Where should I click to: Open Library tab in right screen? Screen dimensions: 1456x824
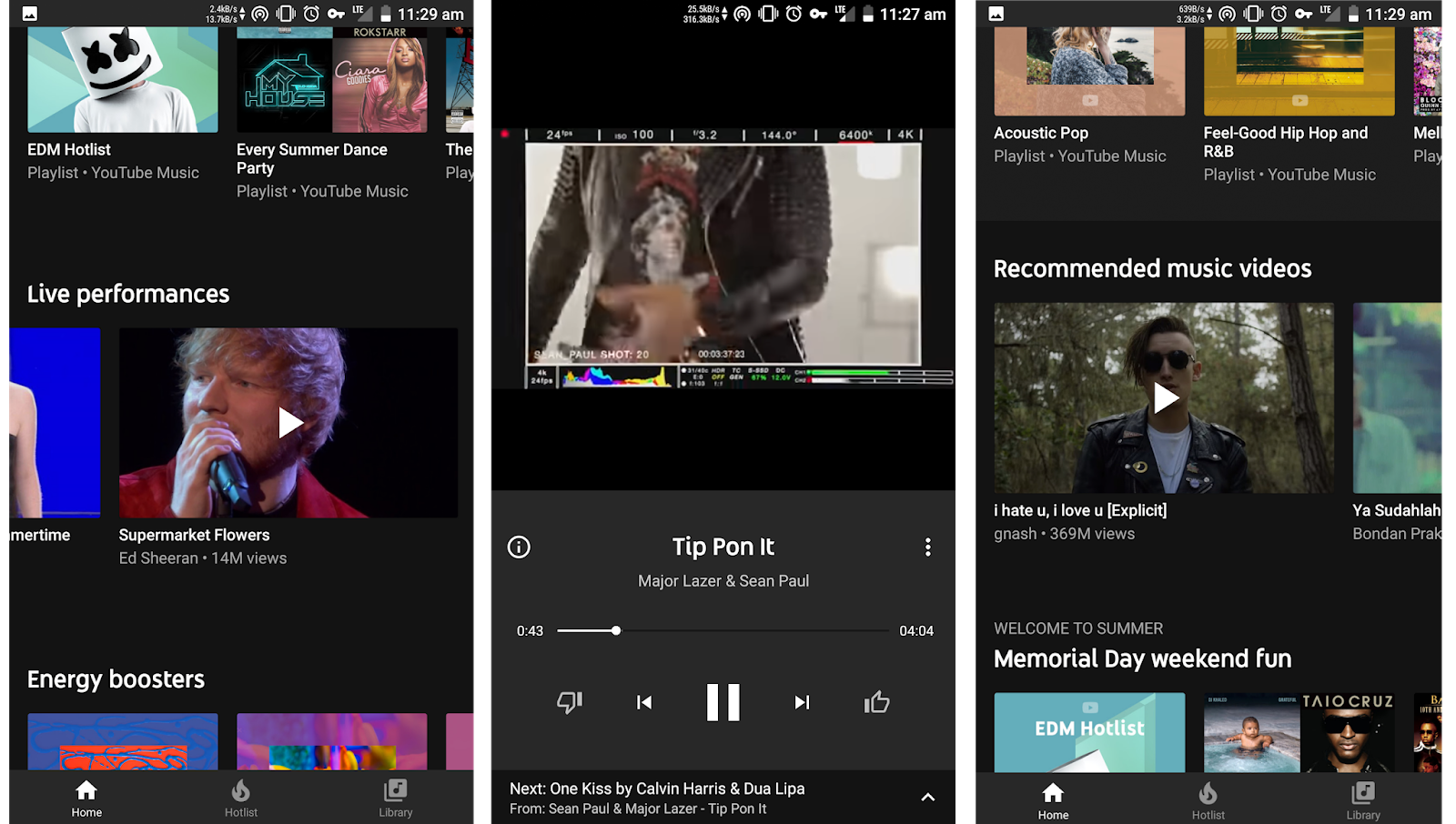click(x=1363, y=800)
